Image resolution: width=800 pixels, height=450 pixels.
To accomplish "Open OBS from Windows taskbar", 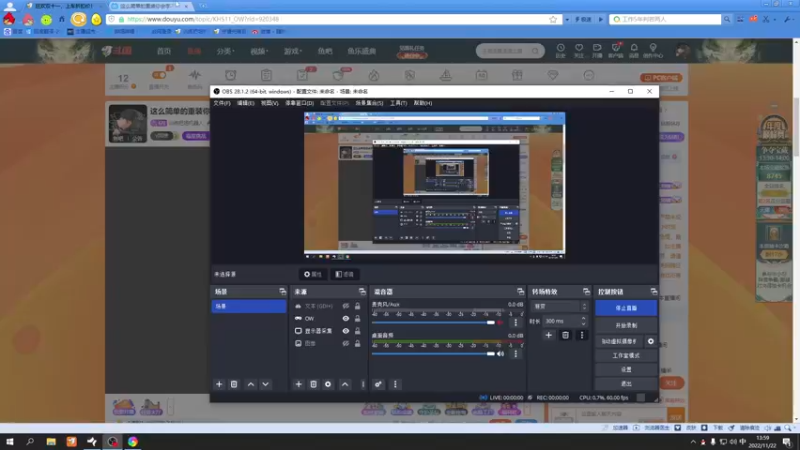I will click(x=112, y=441).
